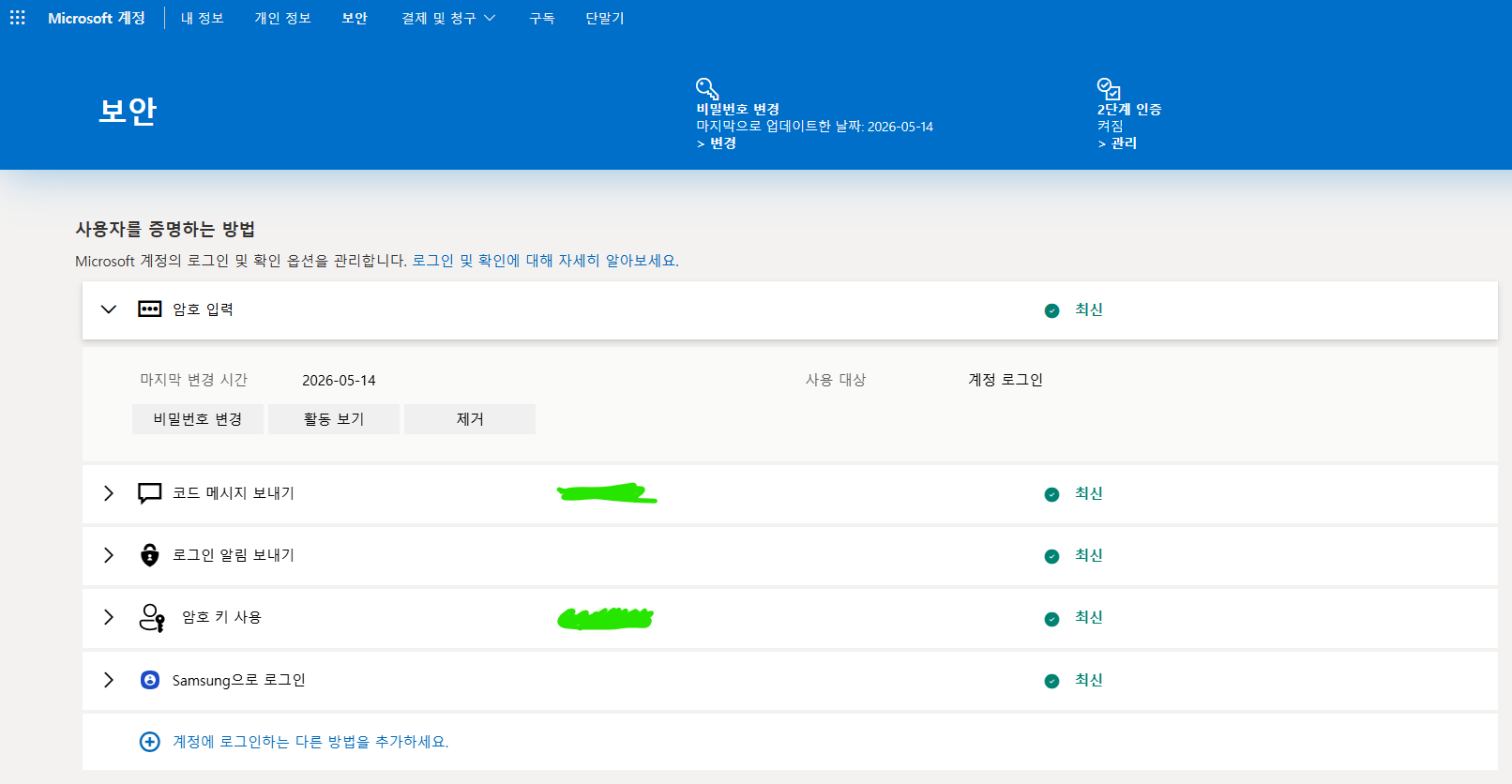Open the 구독 navigation tab
The height and width of the screenshot is (784, 1512).
[542, 18]
